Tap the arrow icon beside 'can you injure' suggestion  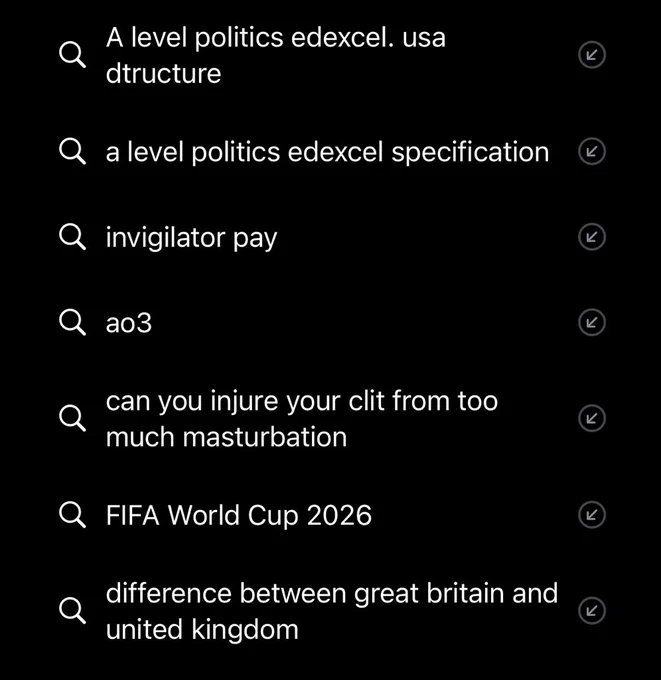pos(592,418)
